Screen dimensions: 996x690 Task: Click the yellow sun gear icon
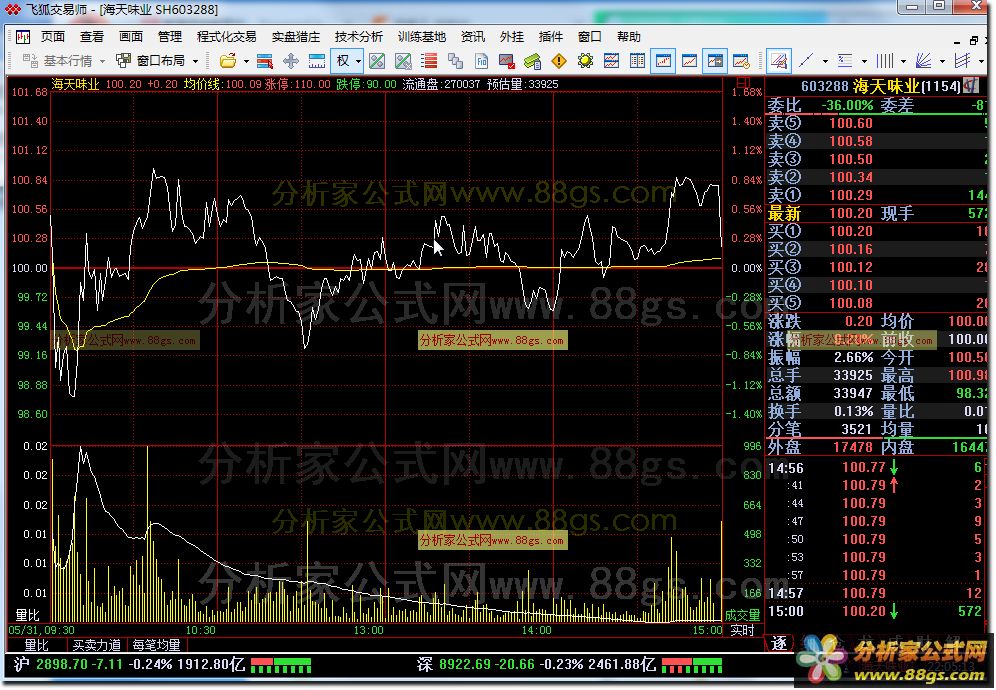pyautogui.click(x=585, y=61)
